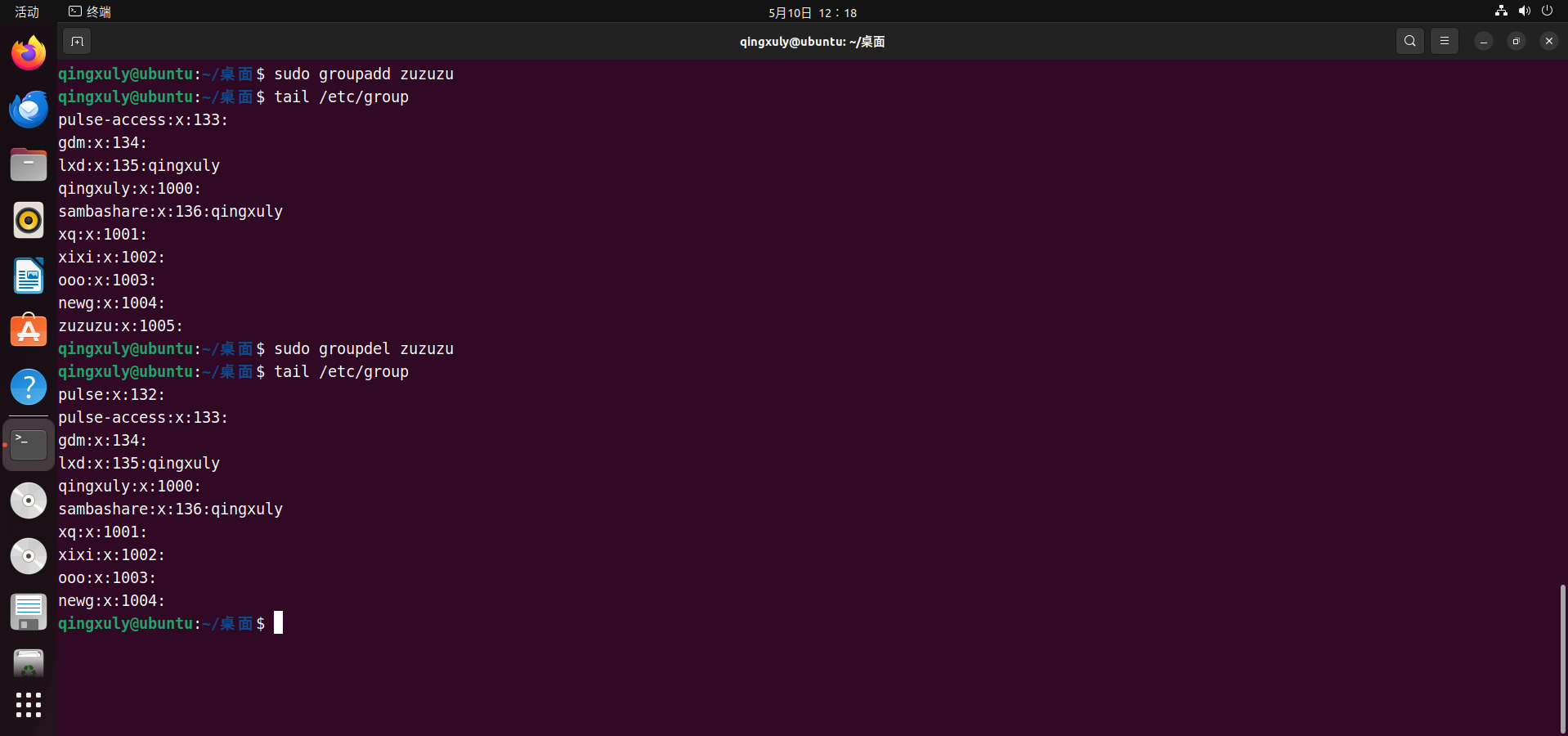Open the Activities overview (活动)
The image size is (1568, 736).
click(x=27, y=11)
